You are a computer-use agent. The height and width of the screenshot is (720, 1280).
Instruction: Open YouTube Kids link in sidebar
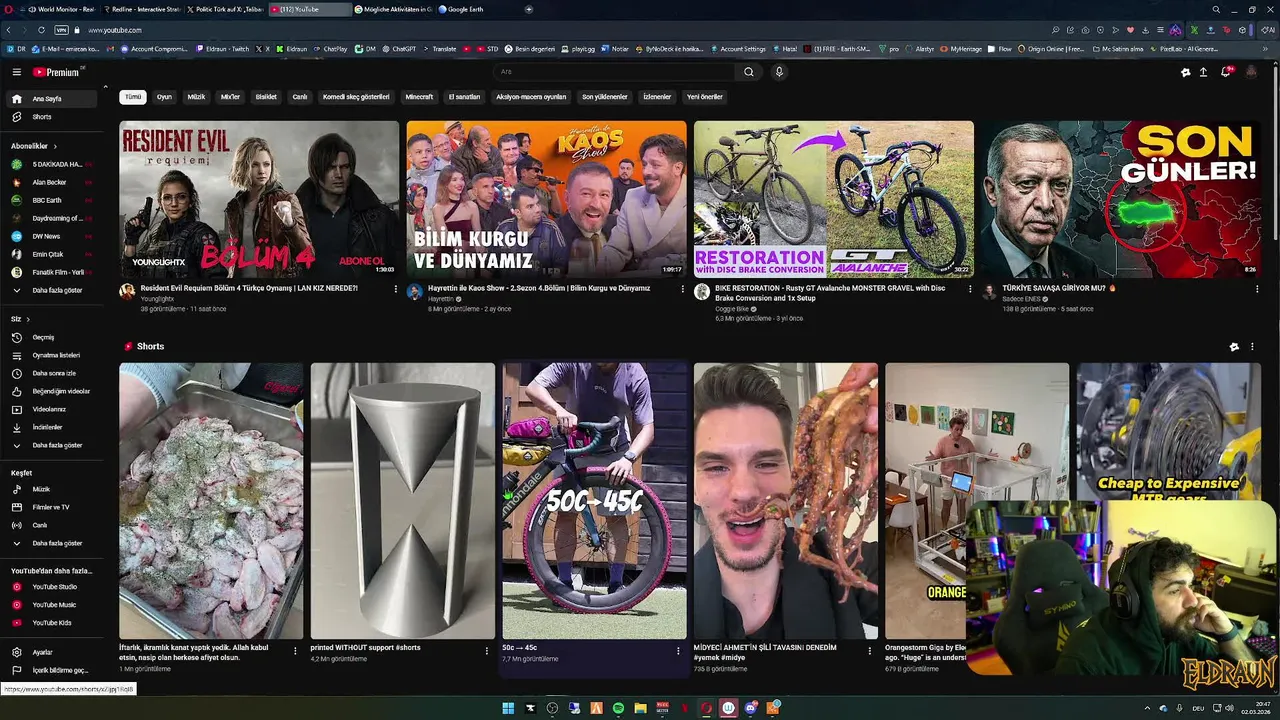(x=53, y=623)
